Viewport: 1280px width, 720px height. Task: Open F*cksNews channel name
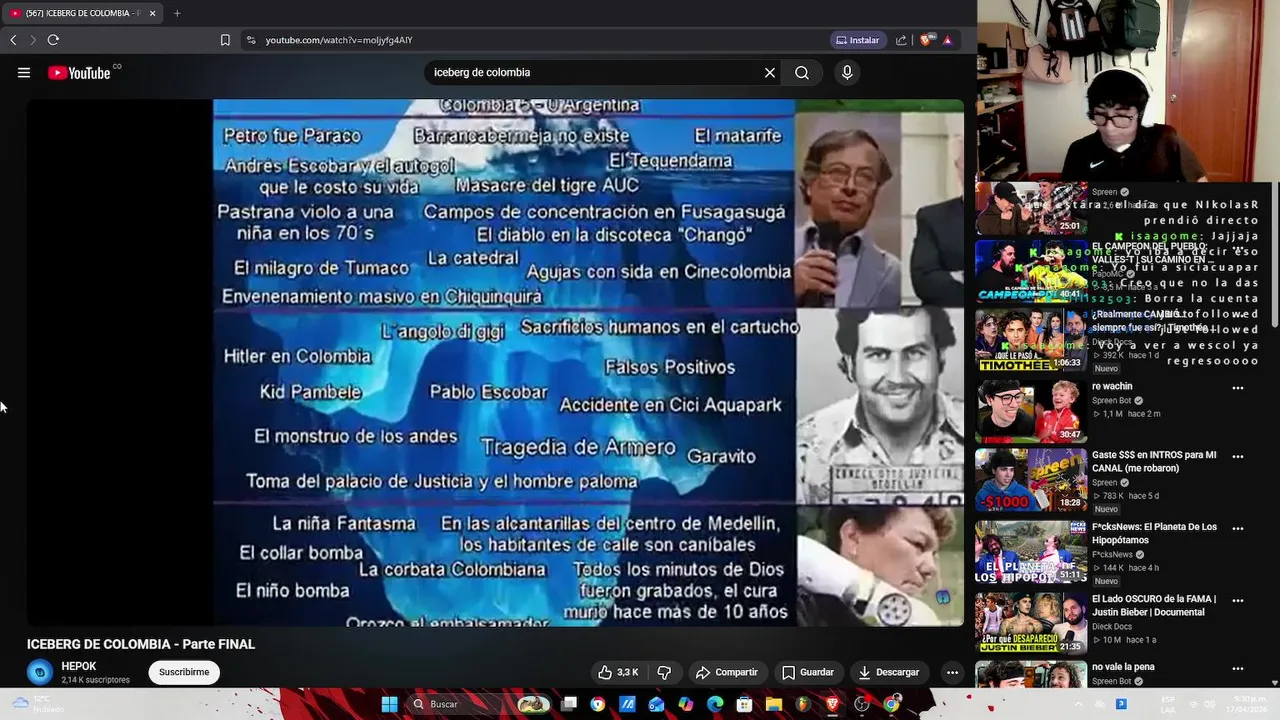[x=1112, y=554]
